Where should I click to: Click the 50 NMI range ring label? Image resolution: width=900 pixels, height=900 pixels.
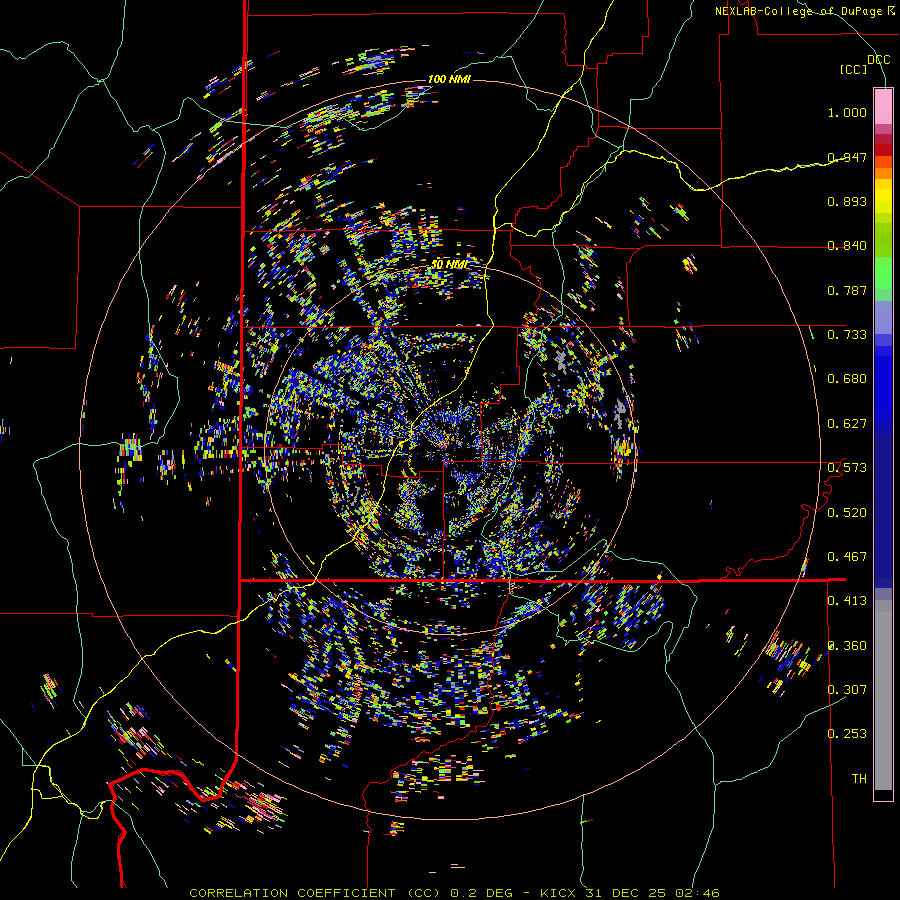pos(449,265)
